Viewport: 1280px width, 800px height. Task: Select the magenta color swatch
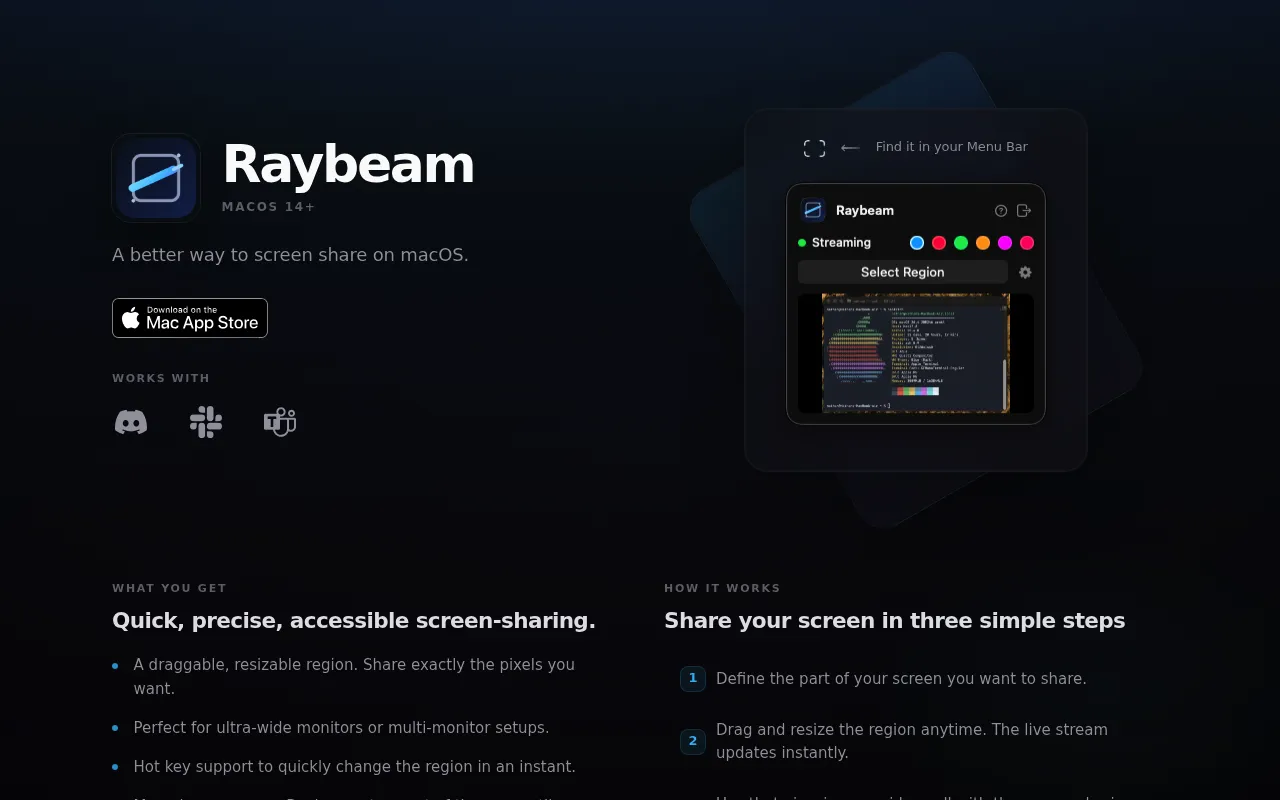click(1005, 243)
